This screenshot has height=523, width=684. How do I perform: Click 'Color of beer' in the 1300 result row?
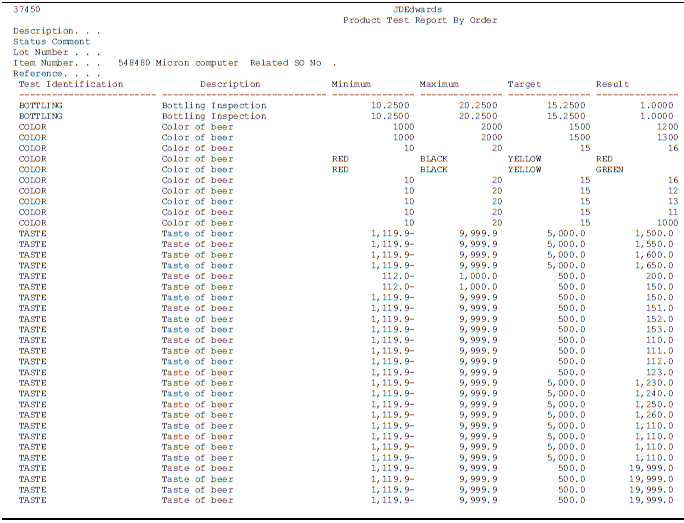pyautogui.click(x=197, y=137)
